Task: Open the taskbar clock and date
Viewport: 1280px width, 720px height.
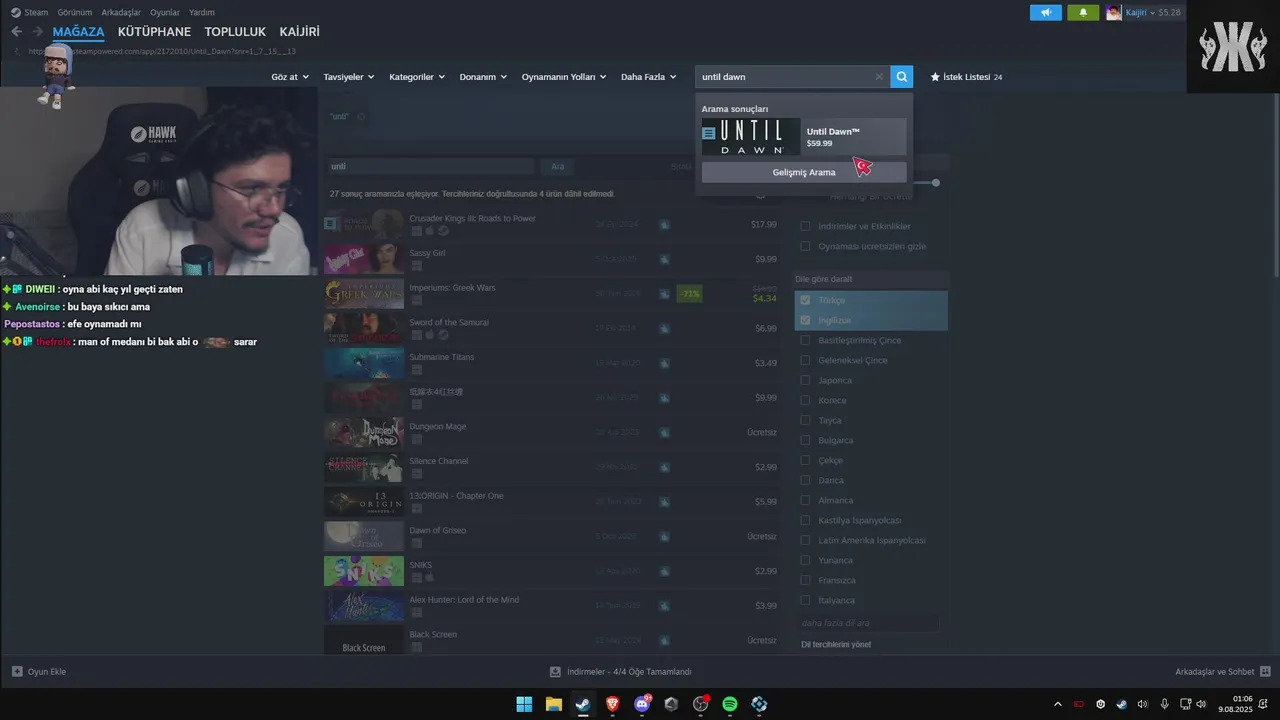Action: 1241,704
